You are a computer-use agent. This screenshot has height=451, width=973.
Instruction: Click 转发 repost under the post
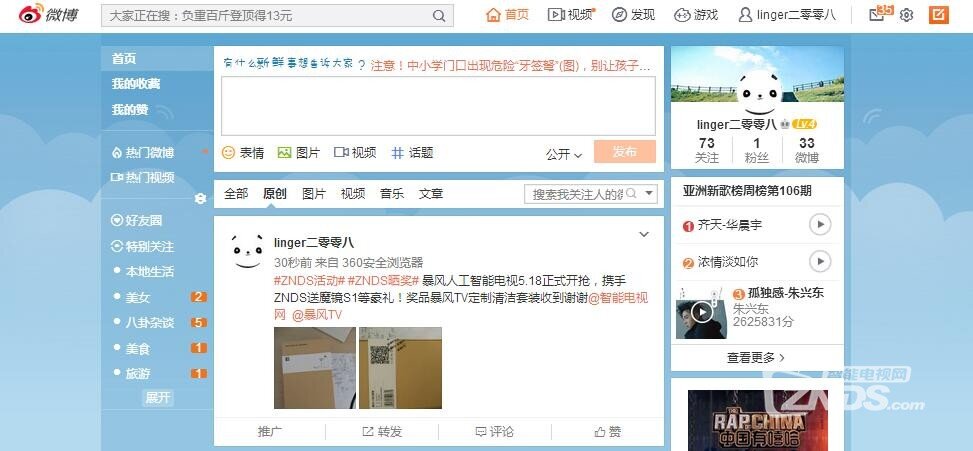tap(382, 432)
